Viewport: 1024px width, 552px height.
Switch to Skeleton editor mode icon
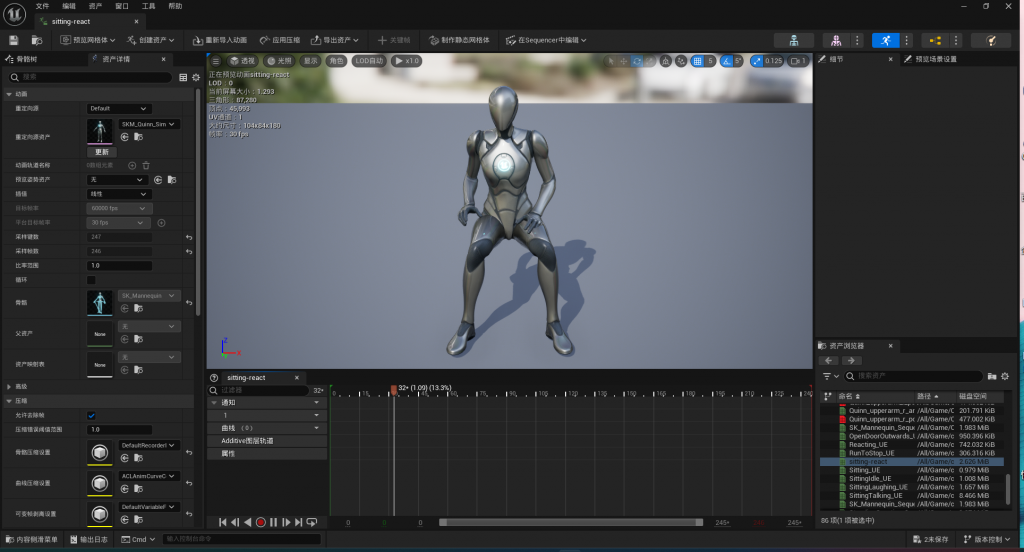[x=793, y=41]
